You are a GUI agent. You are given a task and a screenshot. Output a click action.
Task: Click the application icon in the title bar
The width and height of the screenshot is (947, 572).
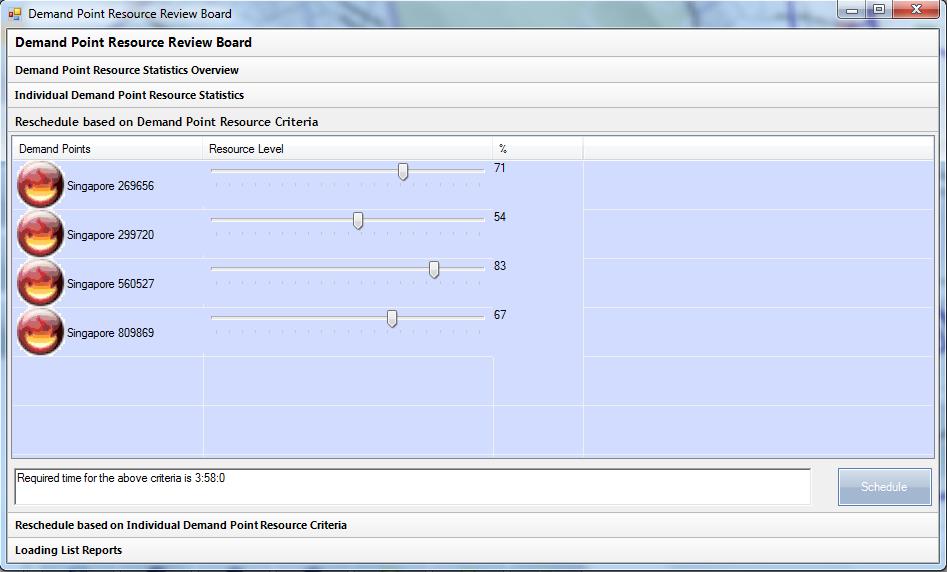14,13
